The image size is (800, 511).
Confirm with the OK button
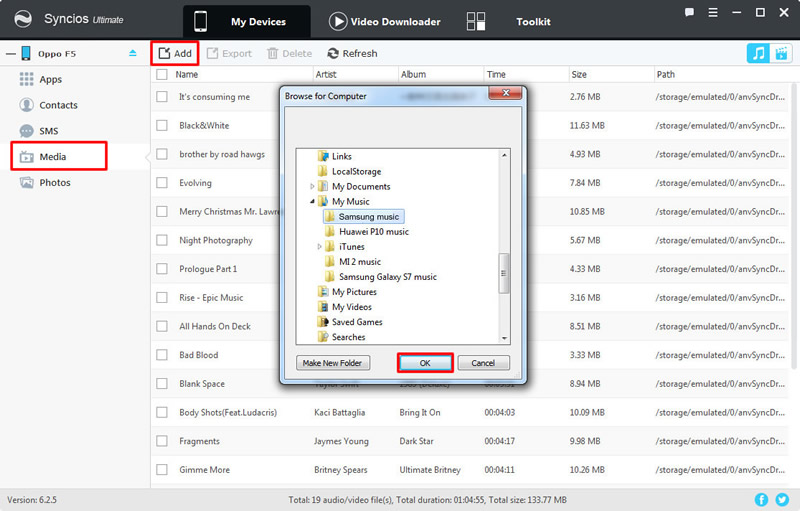(x=425, y=363)
